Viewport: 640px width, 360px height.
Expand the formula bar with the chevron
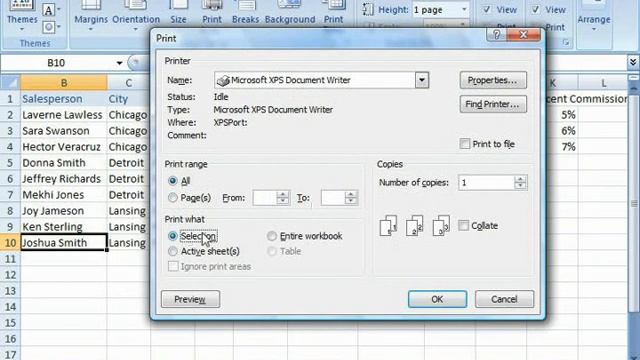pyautogui.click(x=633, y=62)
